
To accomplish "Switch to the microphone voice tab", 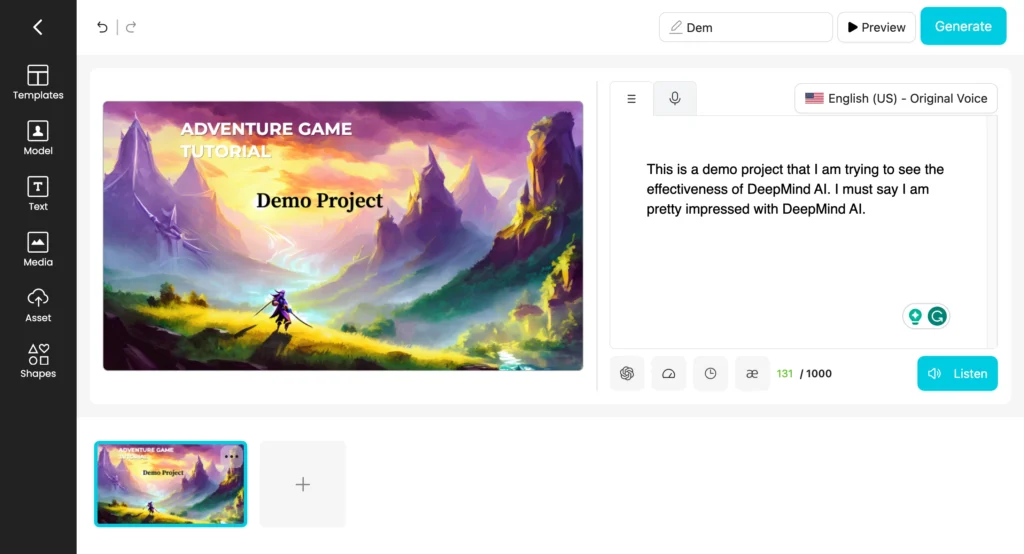I will tap(675, 99).
